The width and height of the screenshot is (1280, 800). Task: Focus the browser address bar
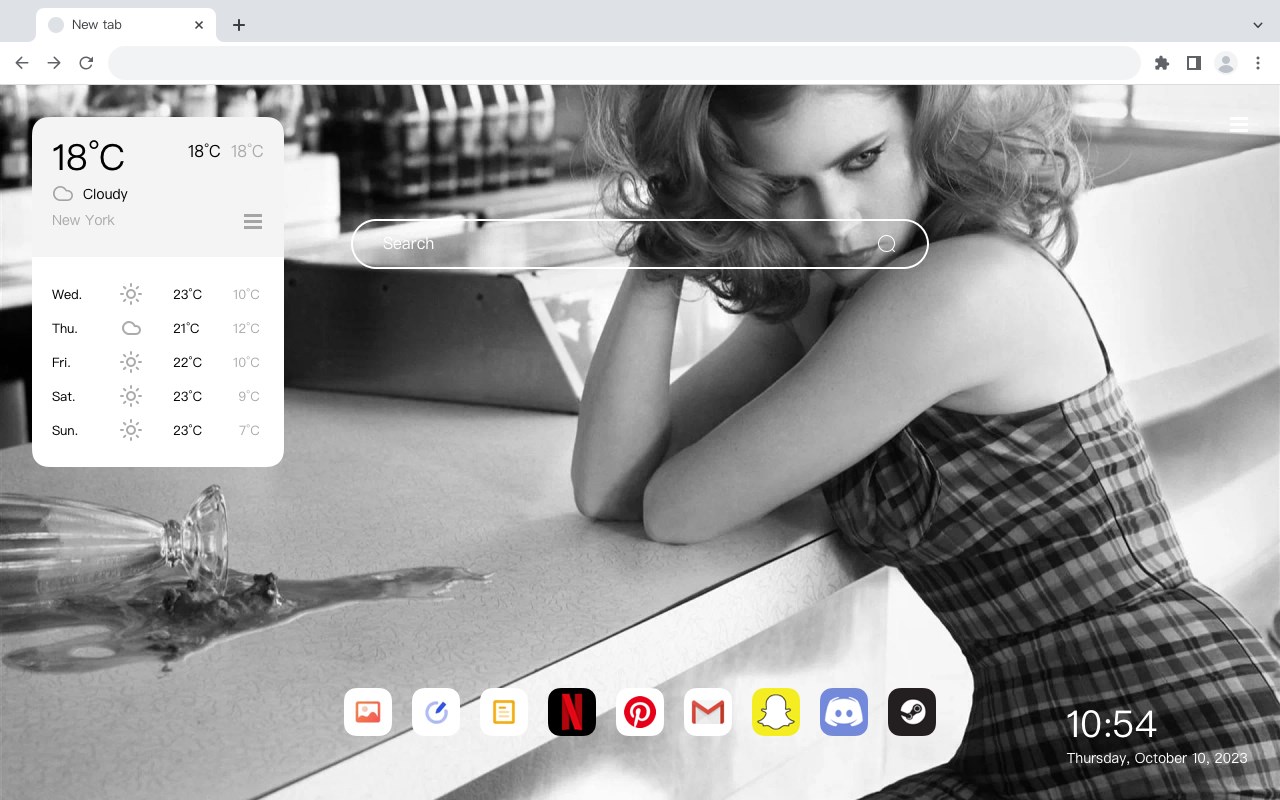(x=624, y=63)
